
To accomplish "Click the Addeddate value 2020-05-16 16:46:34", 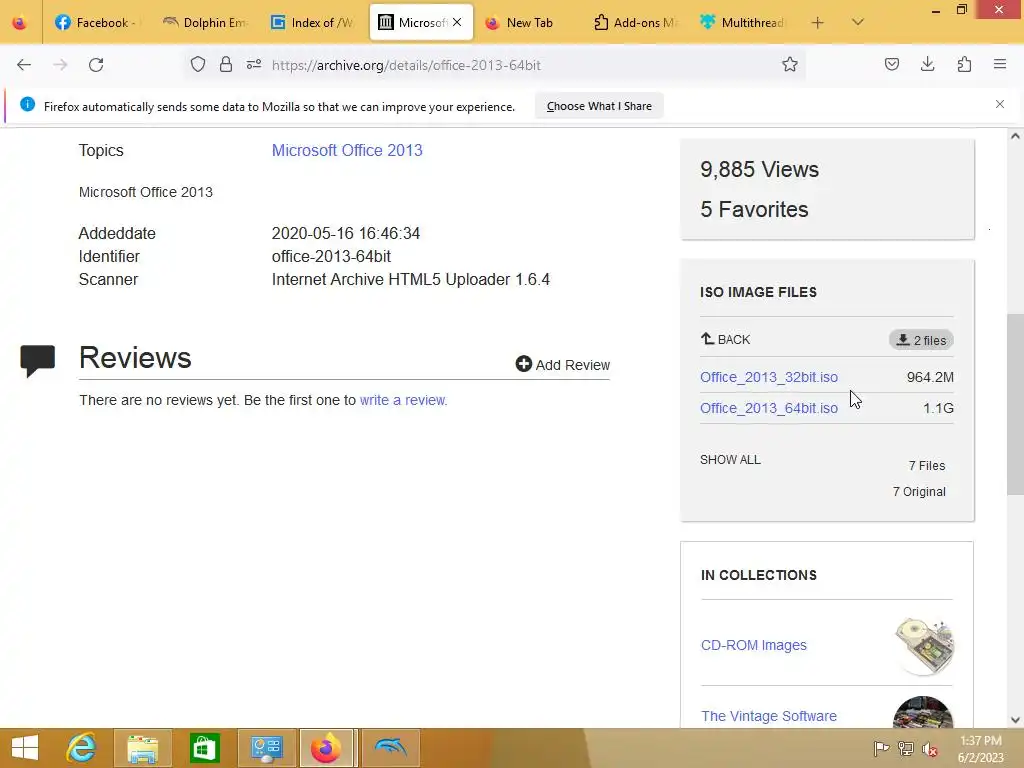I will point(345,233).
